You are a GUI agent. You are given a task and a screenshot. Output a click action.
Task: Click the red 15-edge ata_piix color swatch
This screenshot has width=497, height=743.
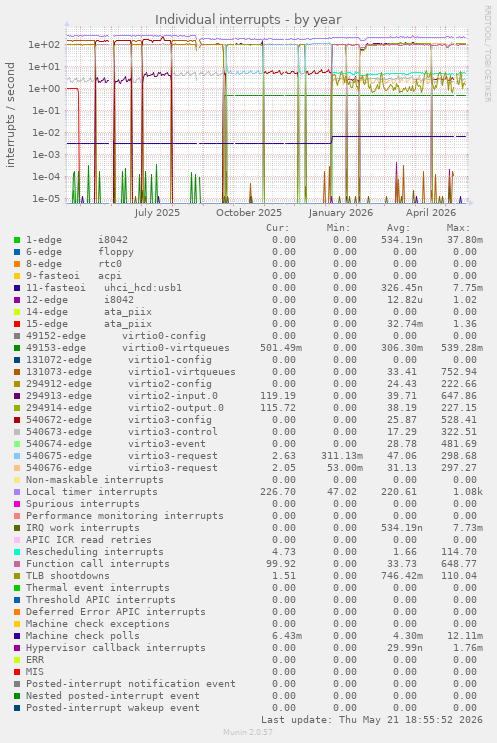click(17, 324)
